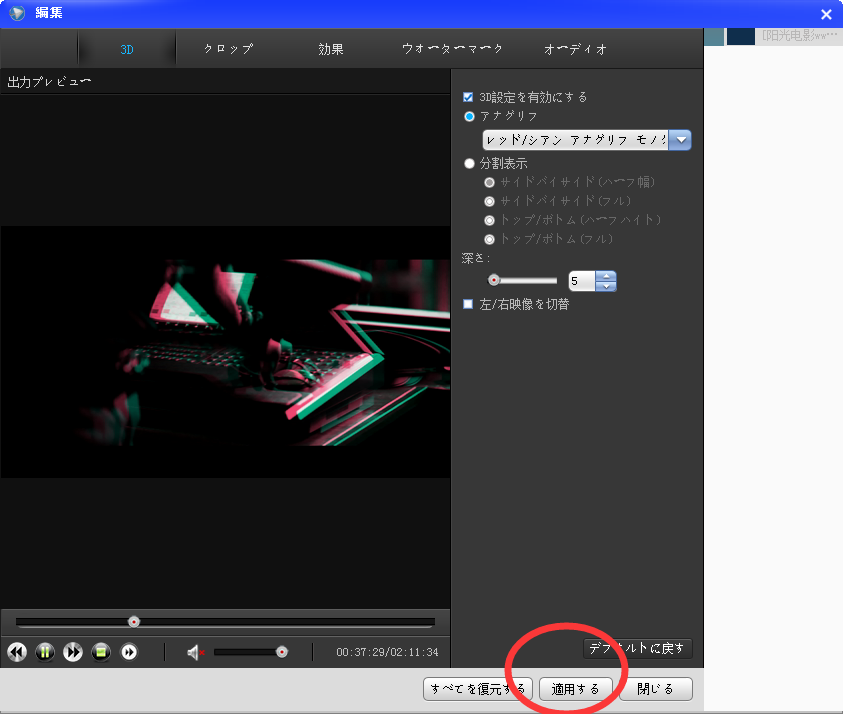
Task: Decrease depth value with down arrow
Action: [x=606, y=287]
